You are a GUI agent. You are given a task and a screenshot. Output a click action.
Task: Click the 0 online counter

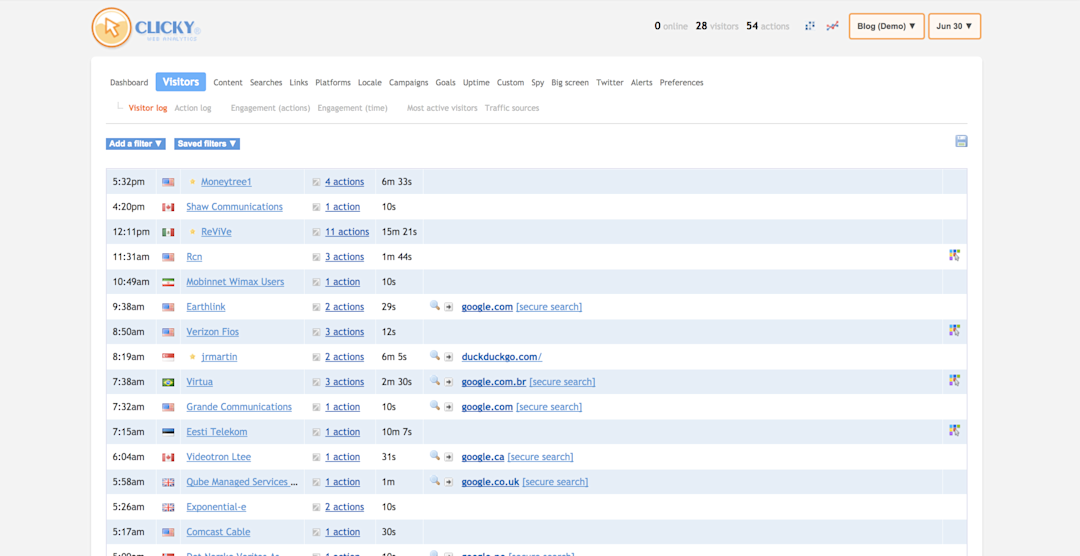(671, 26)
